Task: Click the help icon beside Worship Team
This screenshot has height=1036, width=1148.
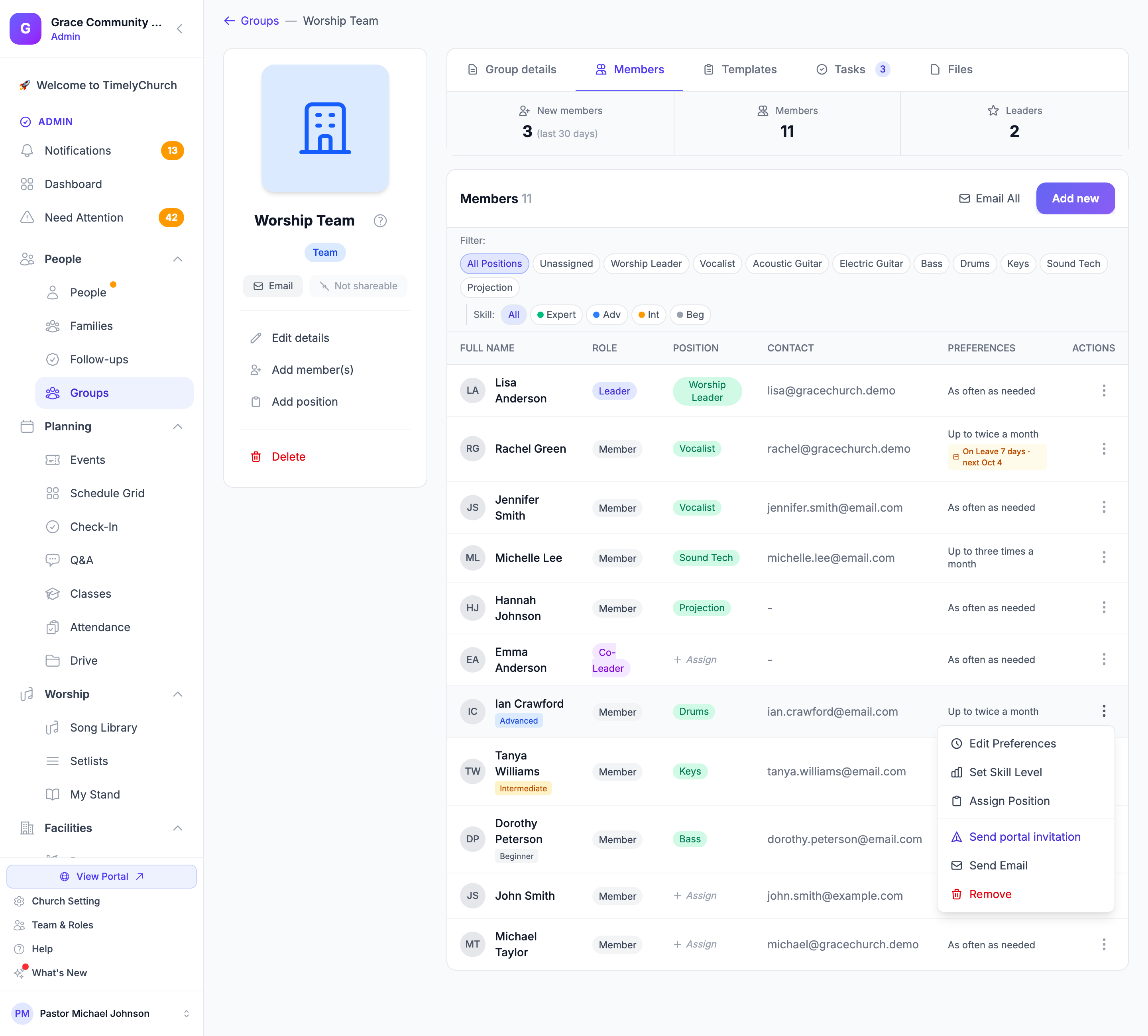Action: tap(380, 221)
